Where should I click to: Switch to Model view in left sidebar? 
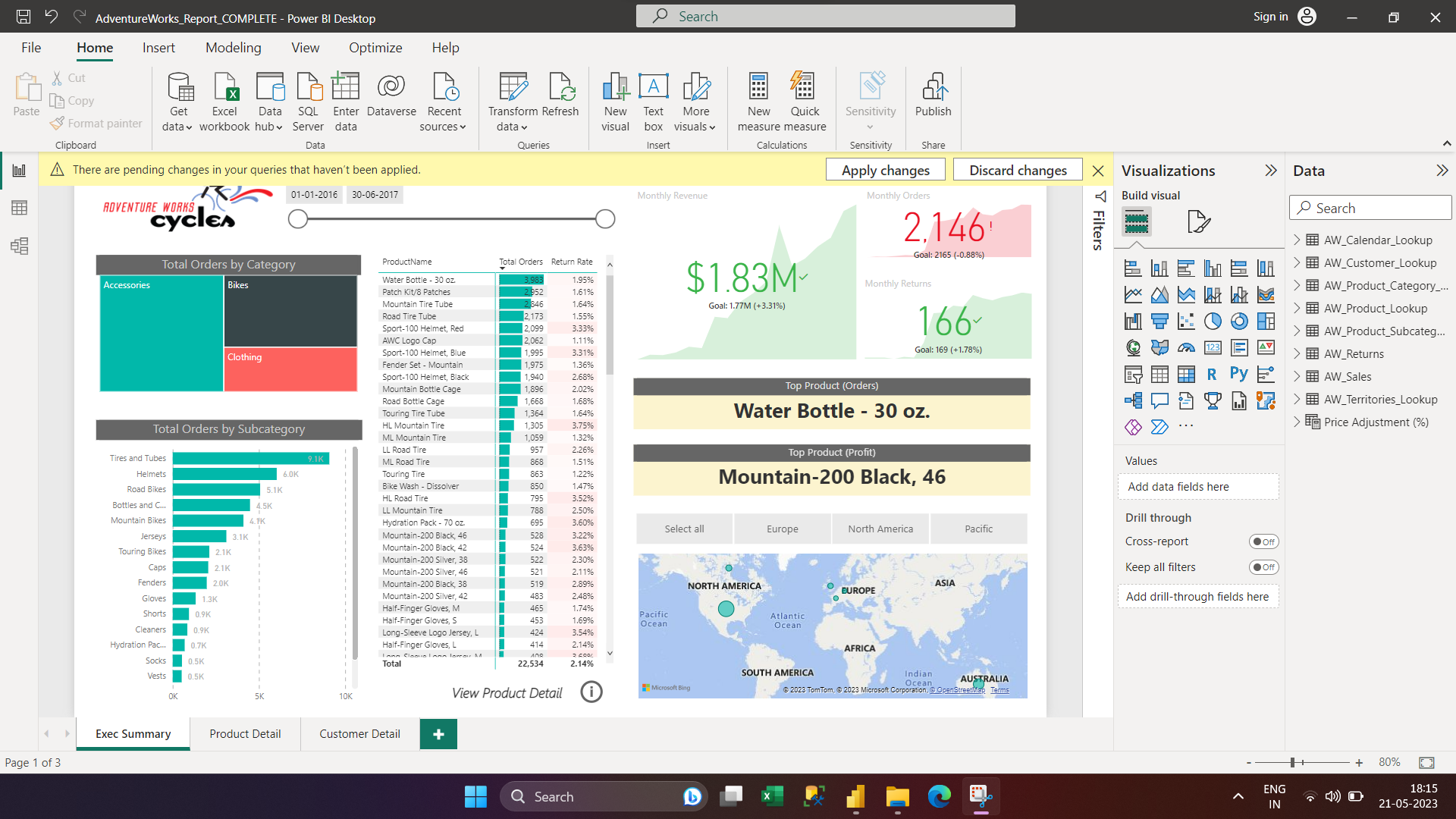tap(19, 246)
